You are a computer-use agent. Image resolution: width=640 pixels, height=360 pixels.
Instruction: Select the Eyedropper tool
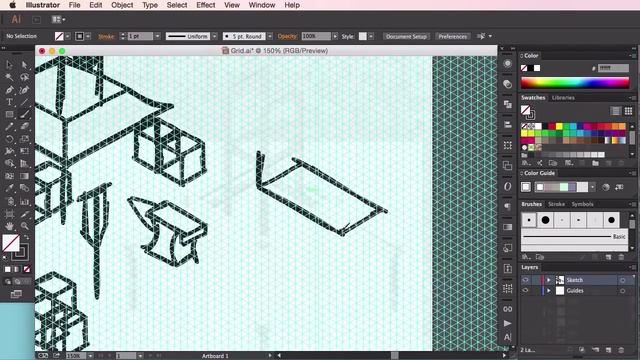[x=9, y=188]
